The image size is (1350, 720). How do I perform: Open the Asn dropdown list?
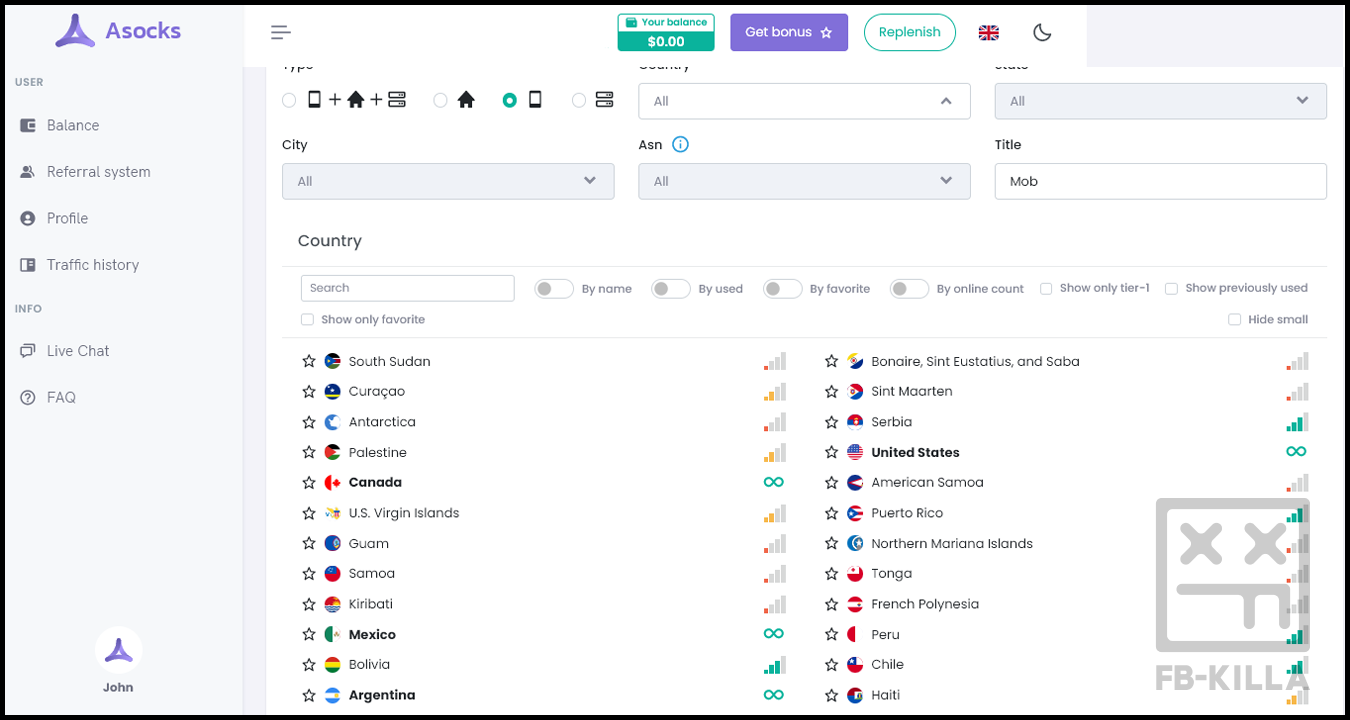(804, 181)
